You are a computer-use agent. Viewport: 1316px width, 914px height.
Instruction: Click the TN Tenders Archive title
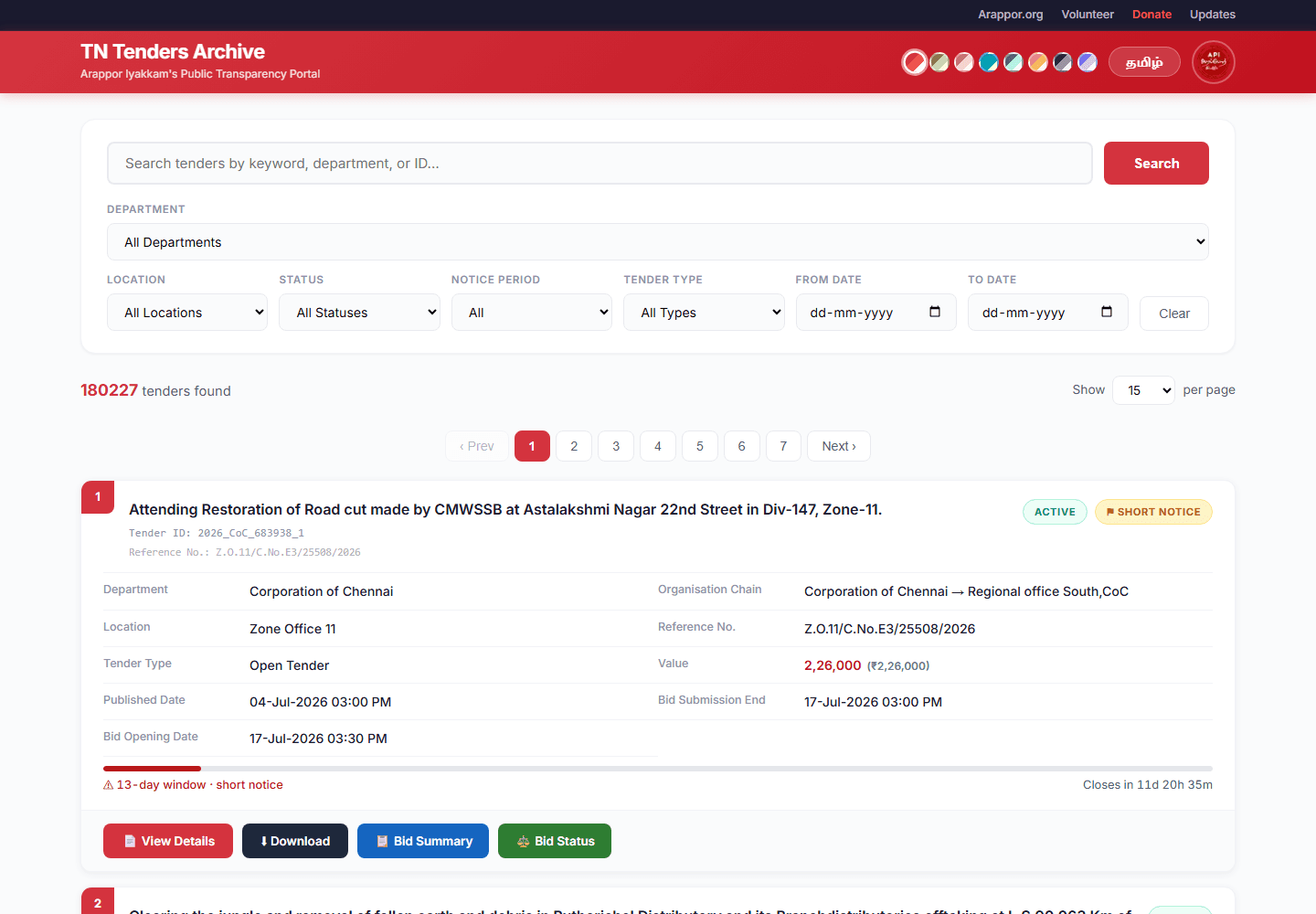coord(173,52)
